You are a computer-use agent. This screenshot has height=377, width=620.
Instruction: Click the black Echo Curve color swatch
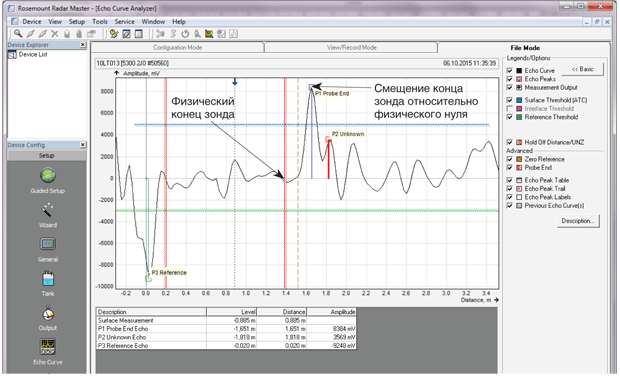519,70
